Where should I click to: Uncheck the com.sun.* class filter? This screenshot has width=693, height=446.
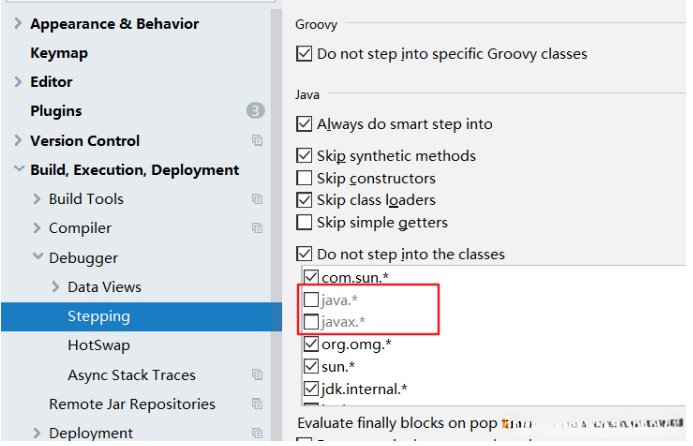(x=311, y=277)
